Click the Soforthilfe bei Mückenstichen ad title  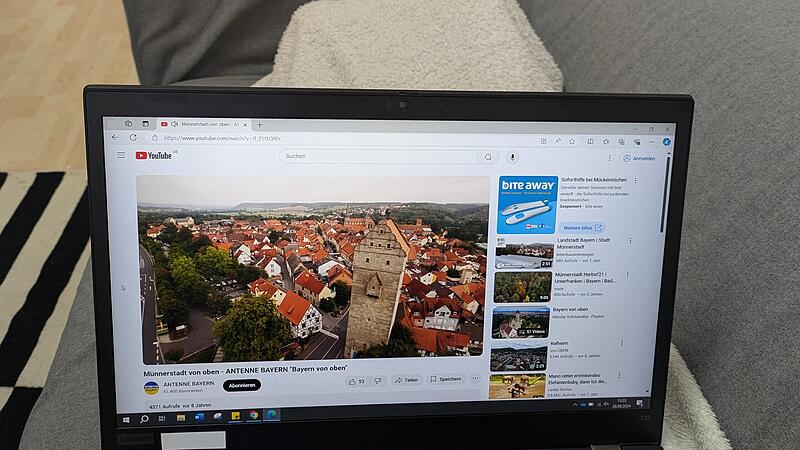pos(594,180)
